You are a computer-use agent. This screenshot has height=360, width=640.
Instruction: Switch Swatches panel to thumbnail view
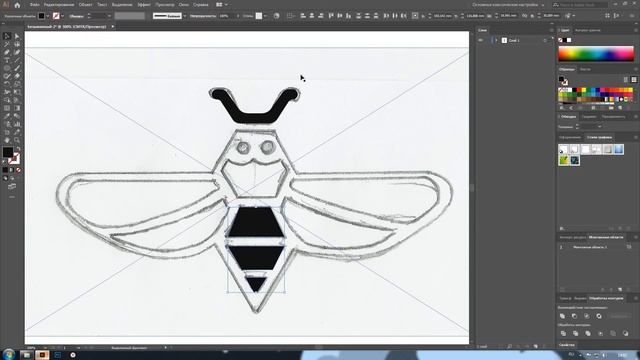[633, 80]
